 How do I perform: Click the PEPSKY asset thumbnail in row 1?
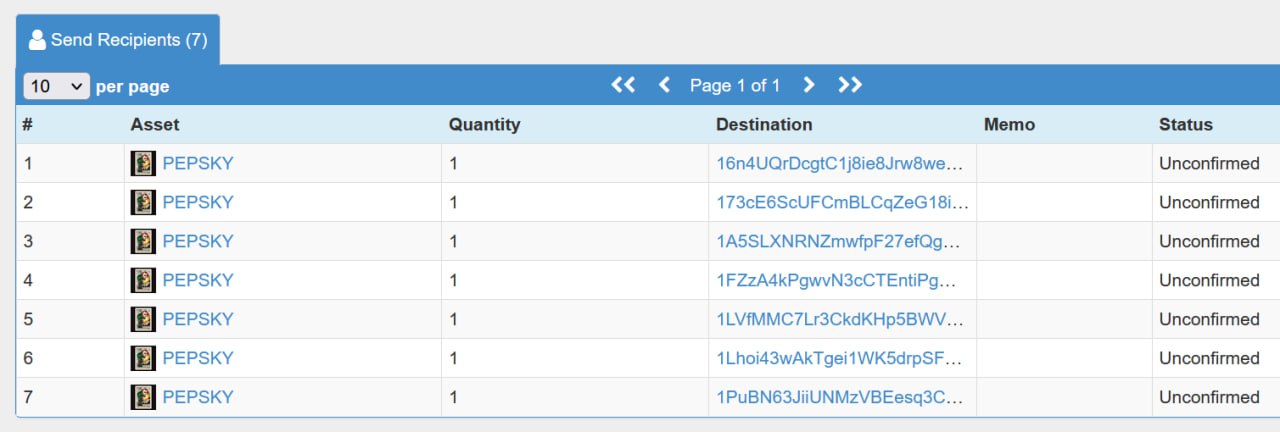pos(143,163)
